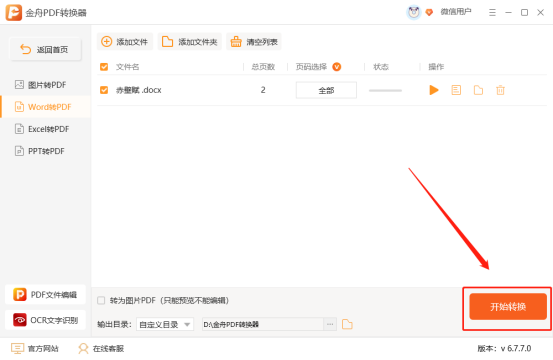Click 添加文件夹 to add a folder
553x360 pixels.
click(189, 42)
